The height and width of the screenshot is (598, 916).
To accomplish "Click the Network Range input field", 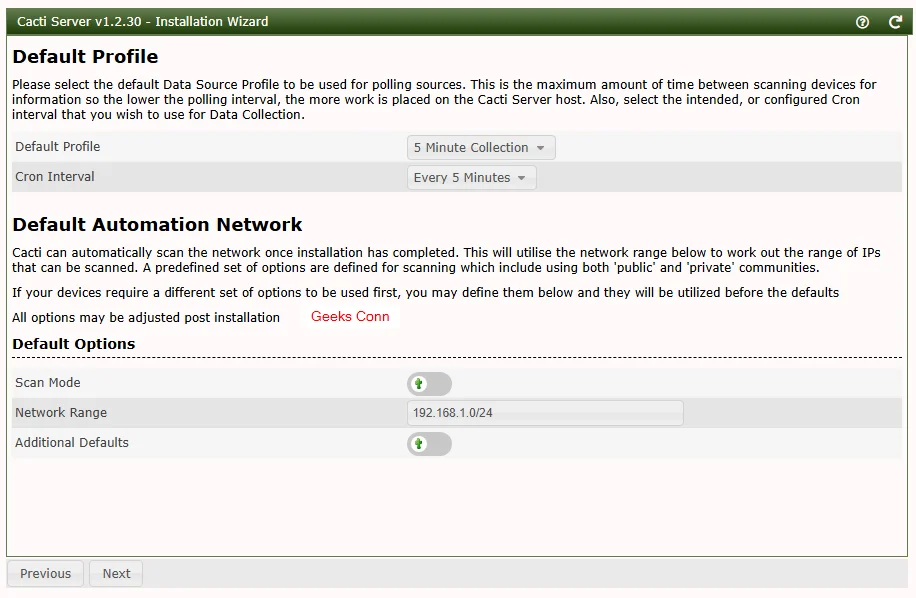I will point(545,413).
